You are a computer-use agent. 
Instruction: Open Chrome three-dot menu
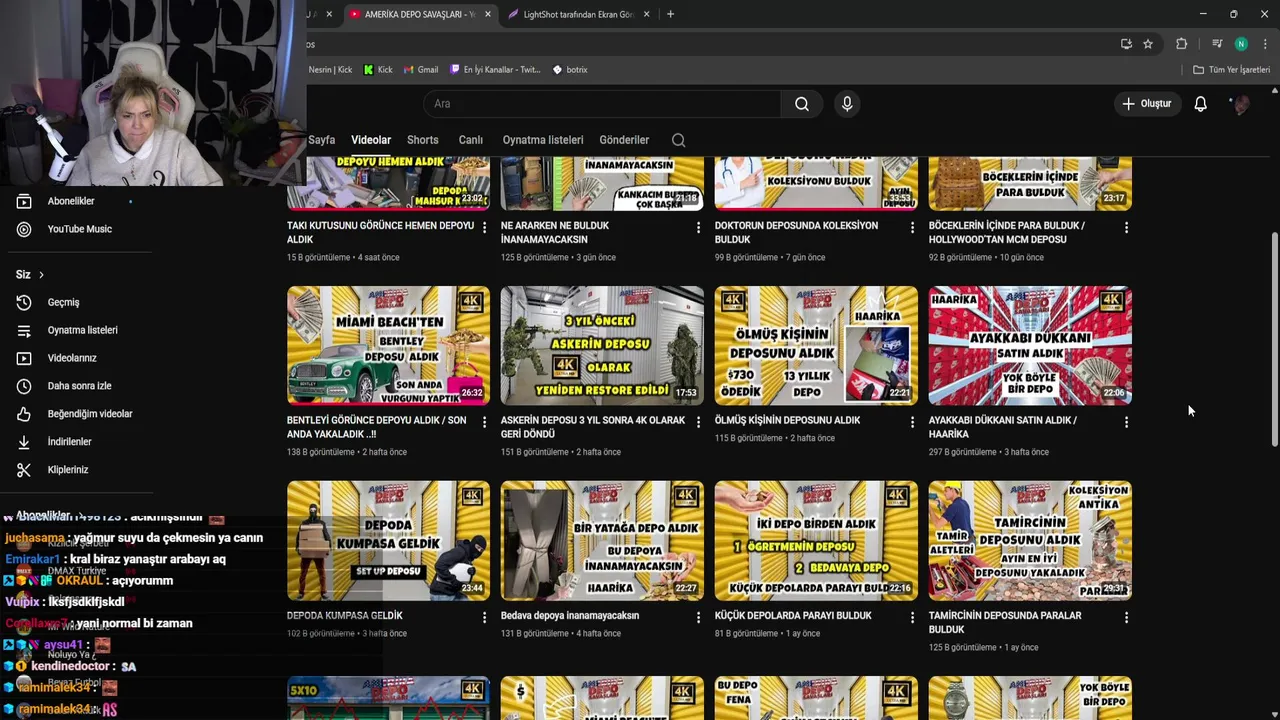[1265, 44]
